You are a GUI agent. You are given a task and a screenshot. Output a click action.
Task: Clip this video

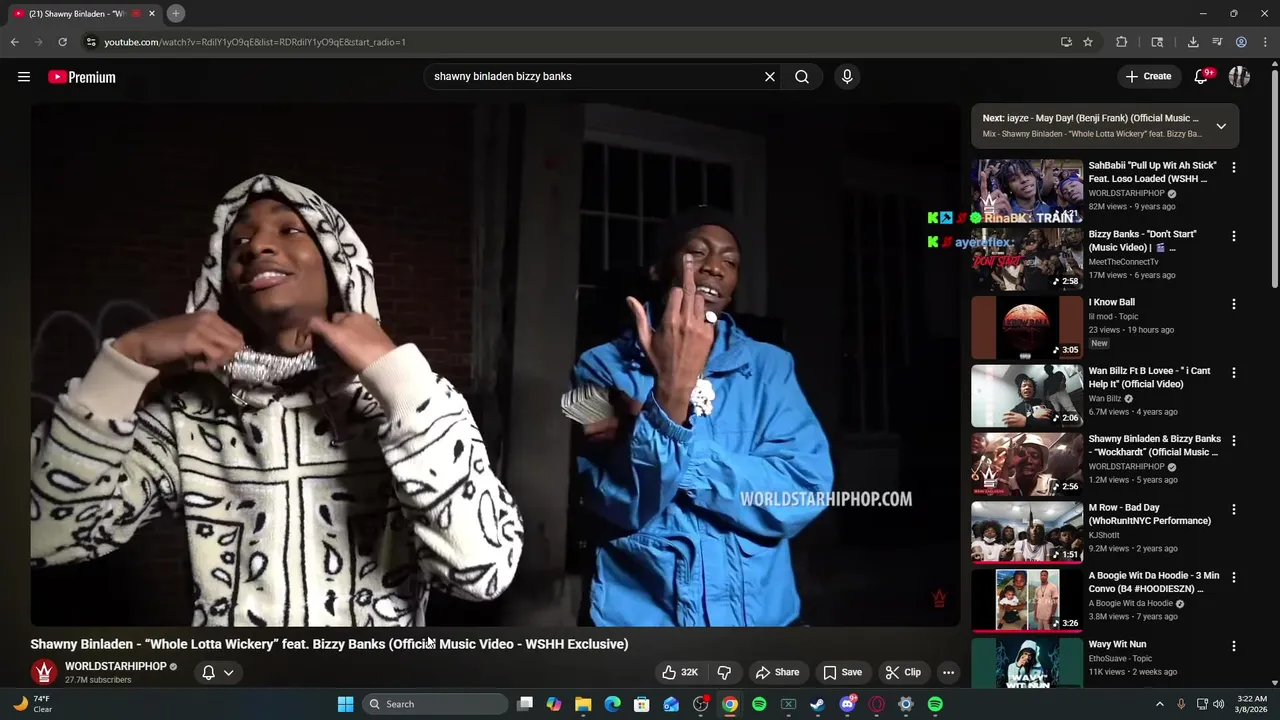903,672
